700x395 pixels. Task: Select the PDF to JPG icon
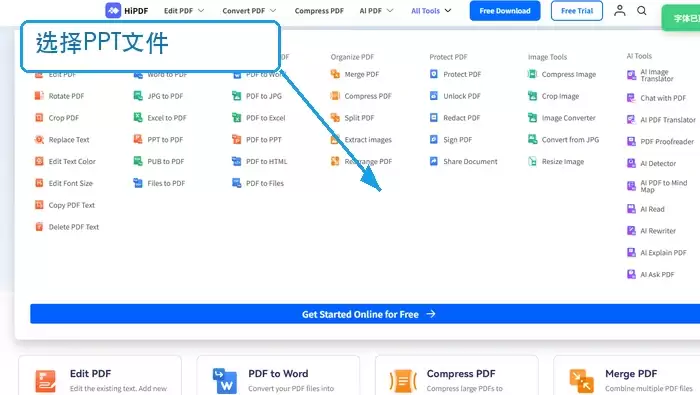pos(237,96)
